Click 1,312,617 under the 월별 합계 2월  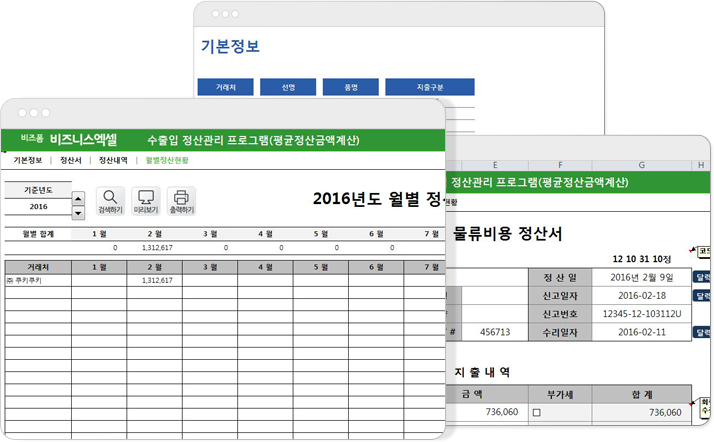pos(157,248)
